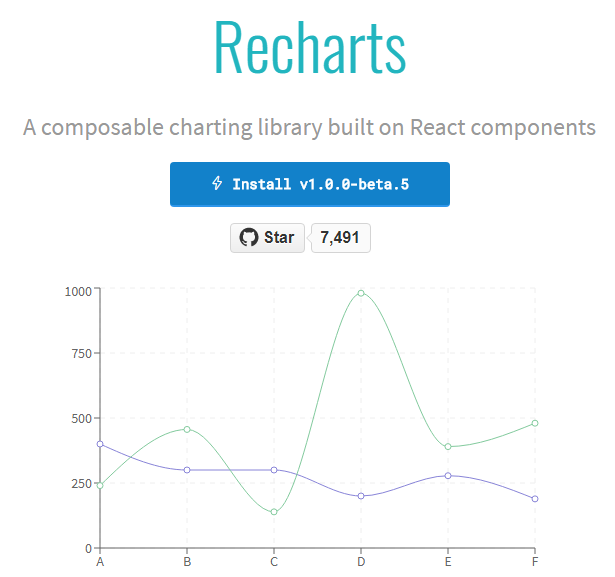This screenshot has width=615, height=577.
Task: Click the purple line point at C
Action: 274,470
